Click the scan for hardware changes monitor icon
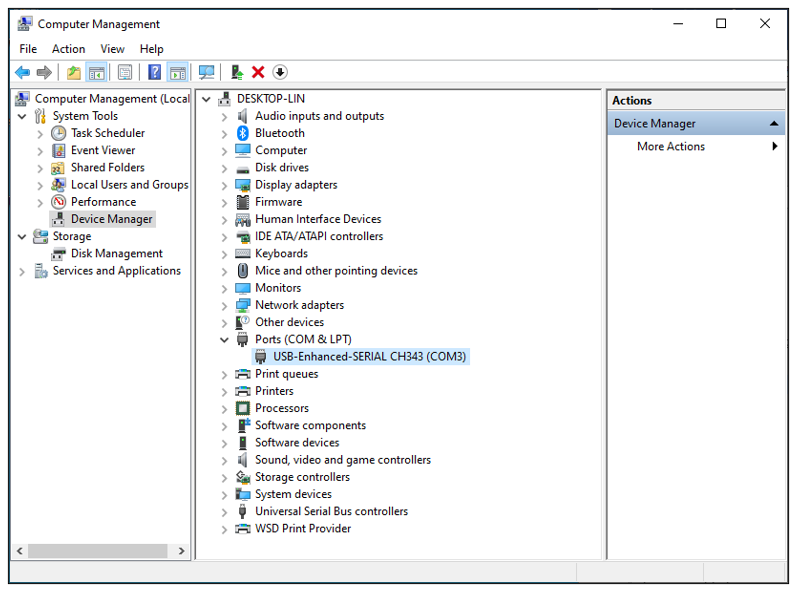Screen dimensions: 798x591 (206, 72)
